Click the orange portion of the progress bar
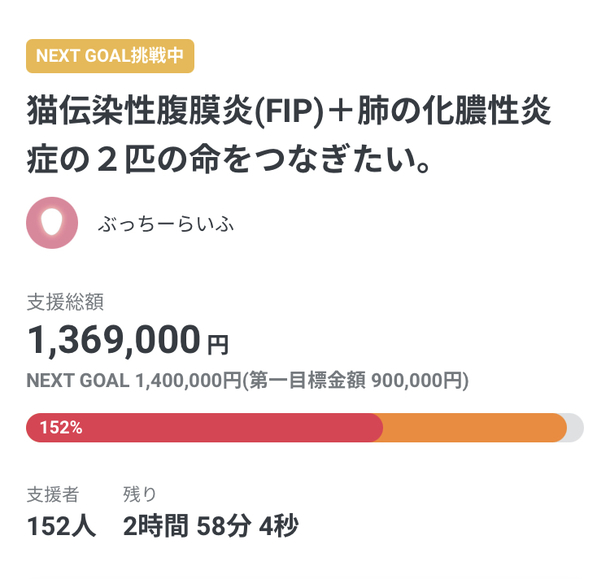Screen dimensions: 610x579 [x=475, y=427]
